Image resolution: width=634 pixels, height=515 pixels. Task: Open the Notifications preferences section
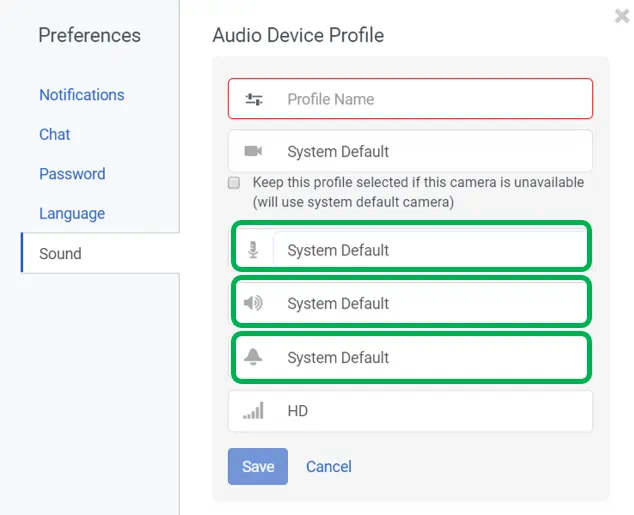(82, 95)
